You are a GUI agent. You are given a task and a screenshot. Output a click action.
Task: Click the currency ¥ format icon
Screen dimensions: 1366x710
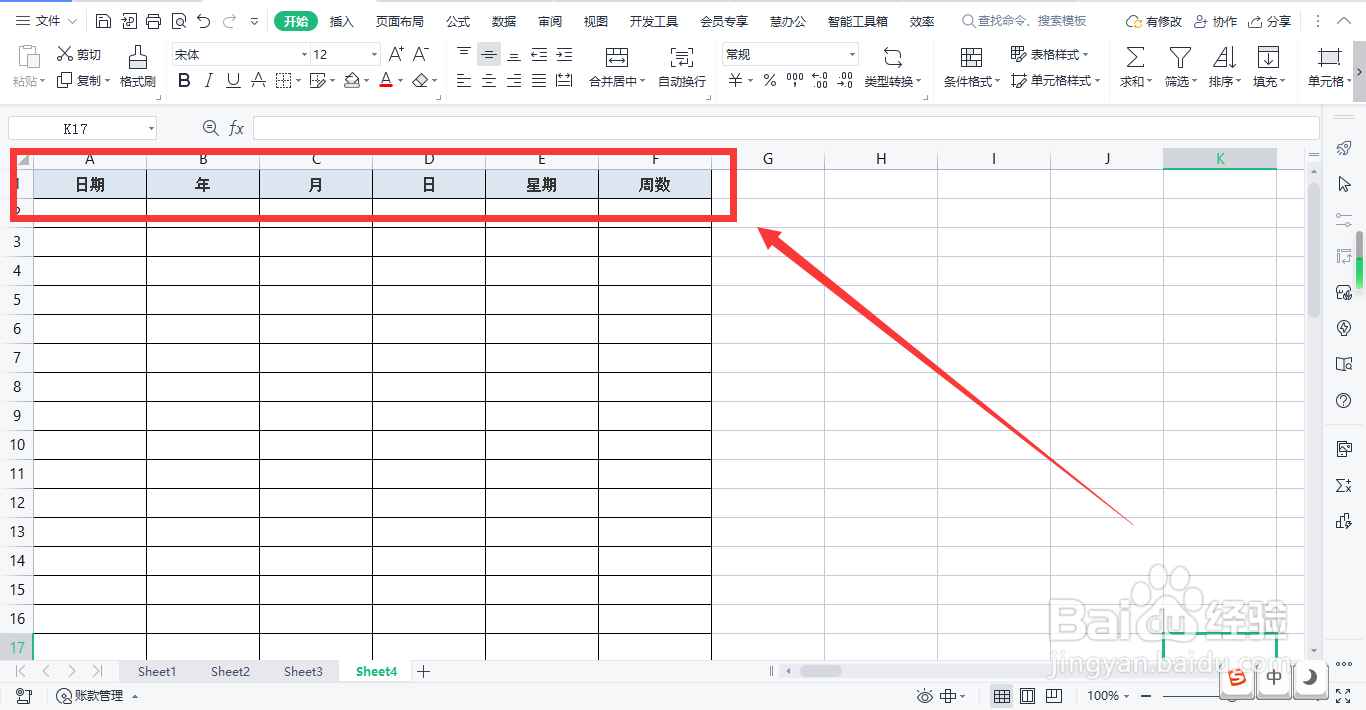pyautogui.click(x=736, y=81)
